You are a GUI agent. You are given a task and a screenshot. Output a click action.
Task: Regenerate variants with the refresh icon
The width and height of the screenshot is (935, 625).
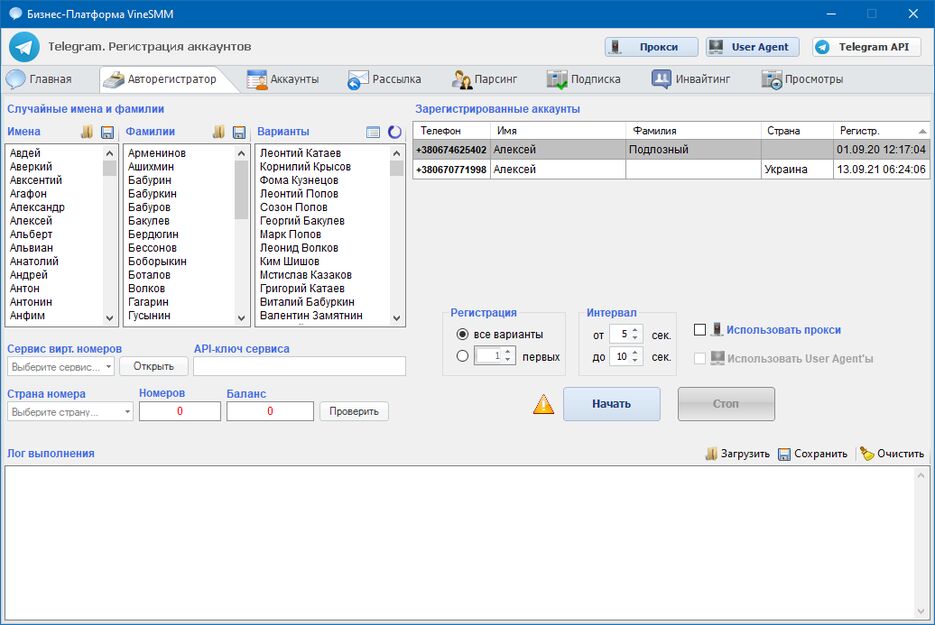tap(395, 132)
